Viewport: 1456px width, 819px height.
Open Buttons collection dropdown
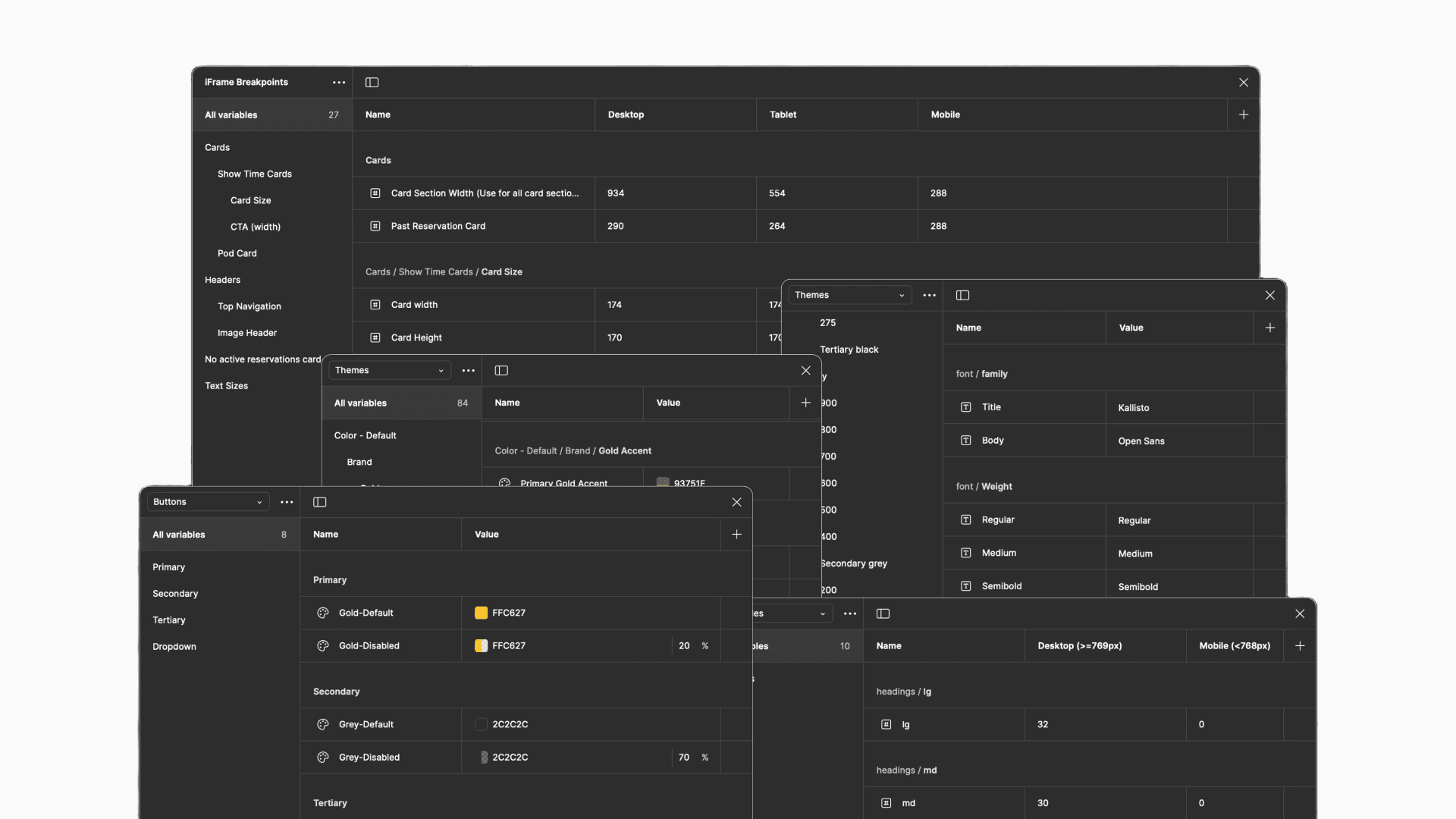point(207,502)
